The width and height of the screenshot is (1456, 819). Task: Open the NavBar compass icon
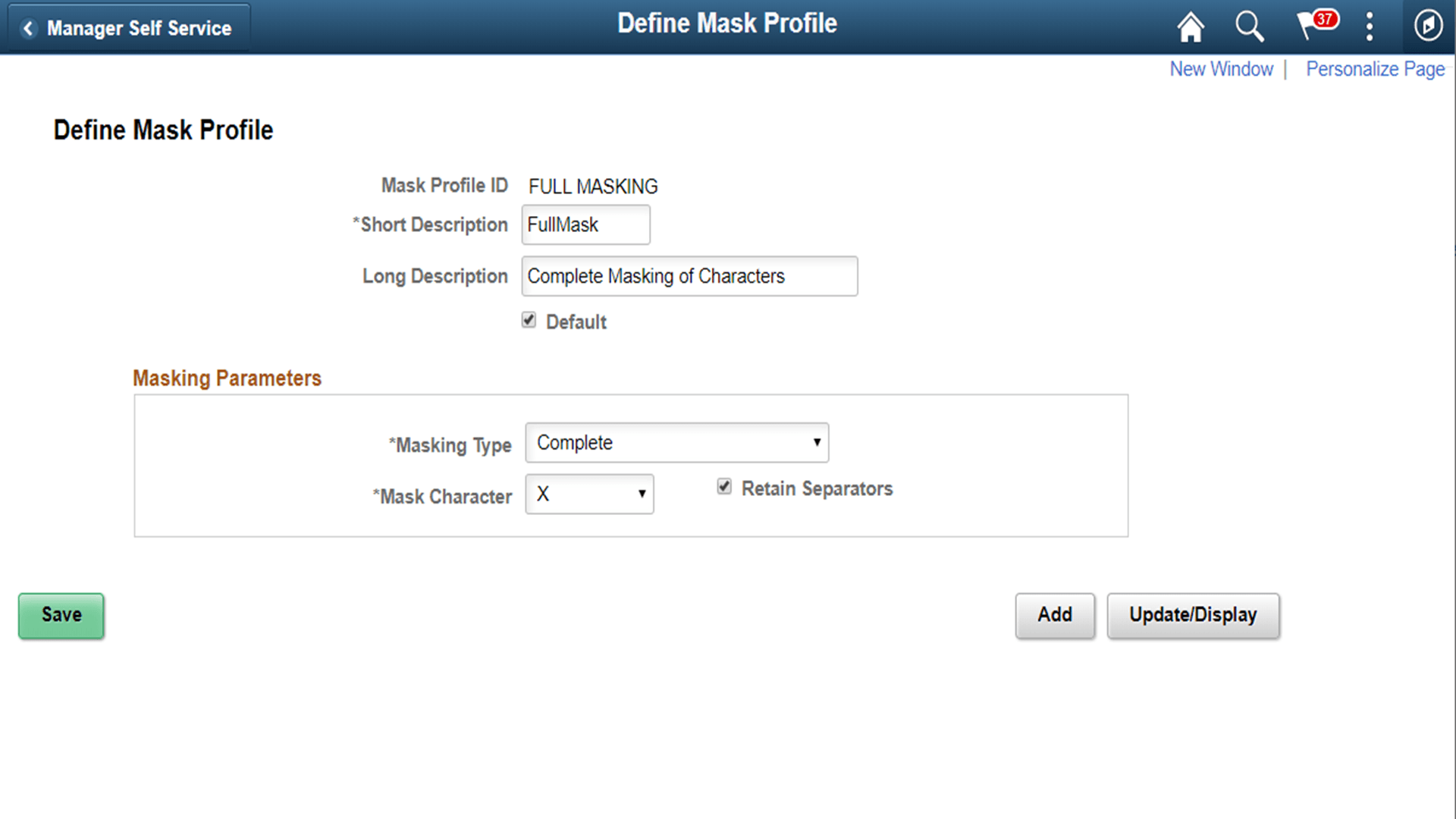pos(1429,26)
